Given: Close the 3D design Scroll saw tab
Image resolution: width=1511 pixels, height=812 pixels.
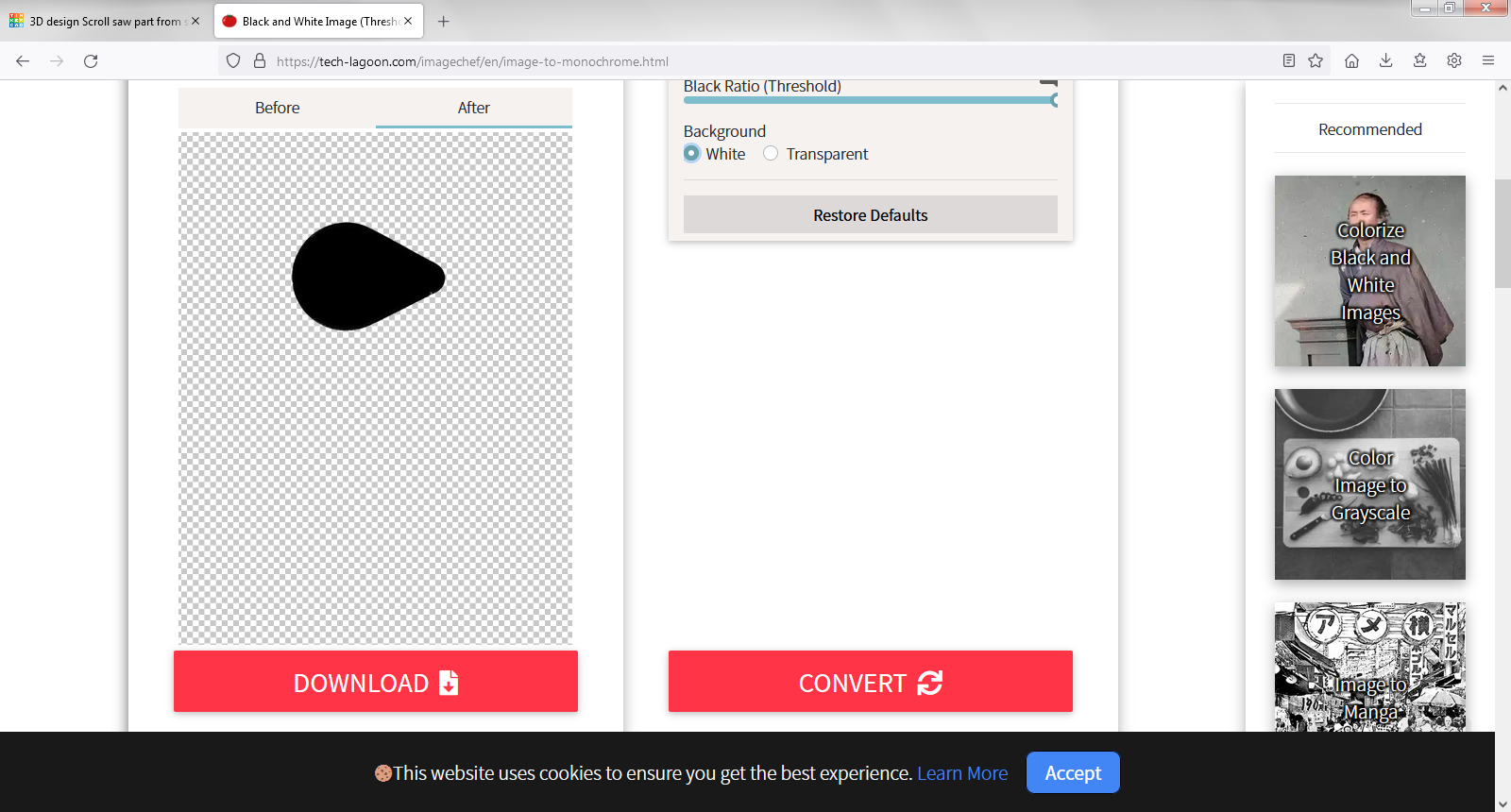Looking at the screenshot, I should [x=195, y=21].
